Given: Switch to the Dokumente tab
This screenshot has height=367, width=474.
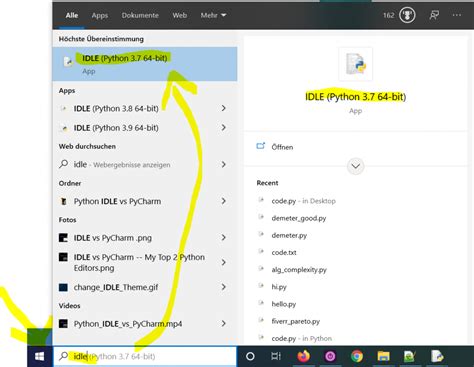Looking at the screenshot, I should 140,15.
